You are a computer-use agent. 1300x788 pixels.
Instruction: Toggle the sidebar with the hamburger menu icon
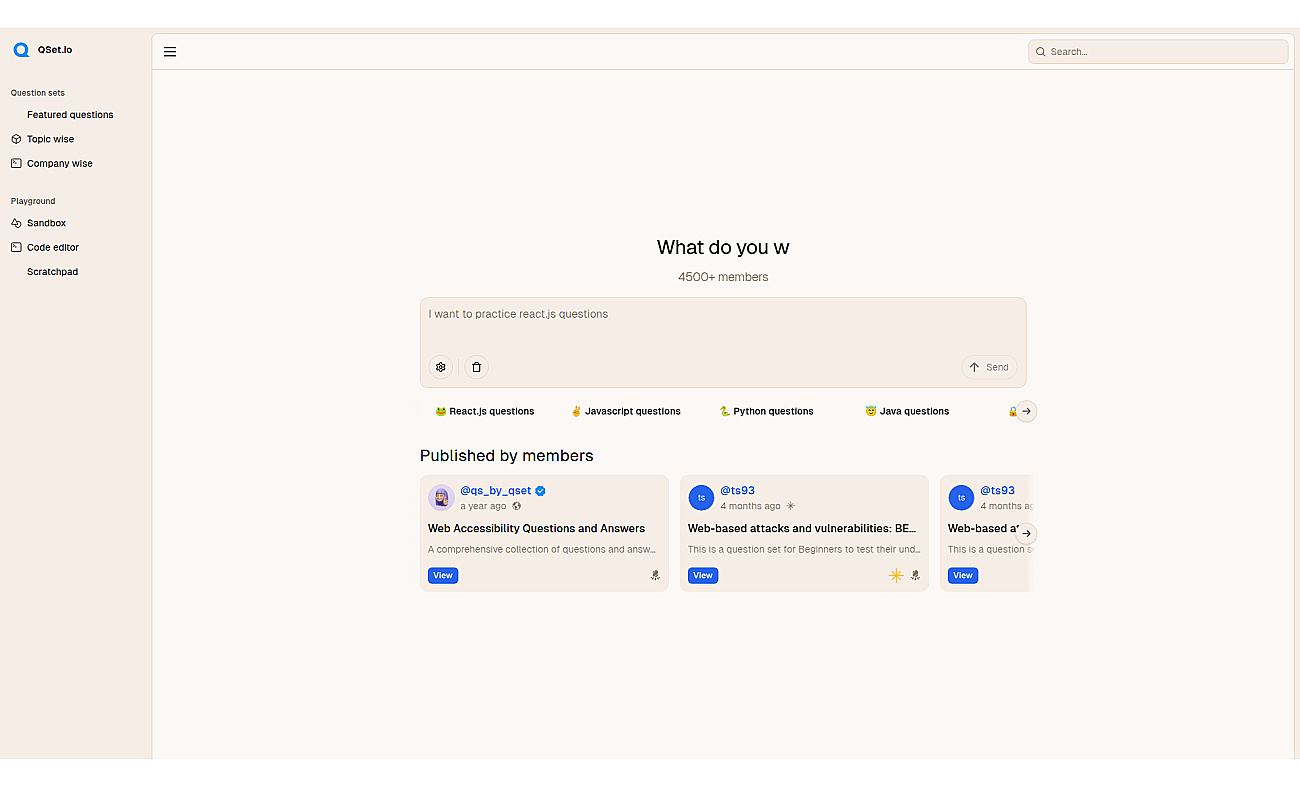[x=170, y=52]
